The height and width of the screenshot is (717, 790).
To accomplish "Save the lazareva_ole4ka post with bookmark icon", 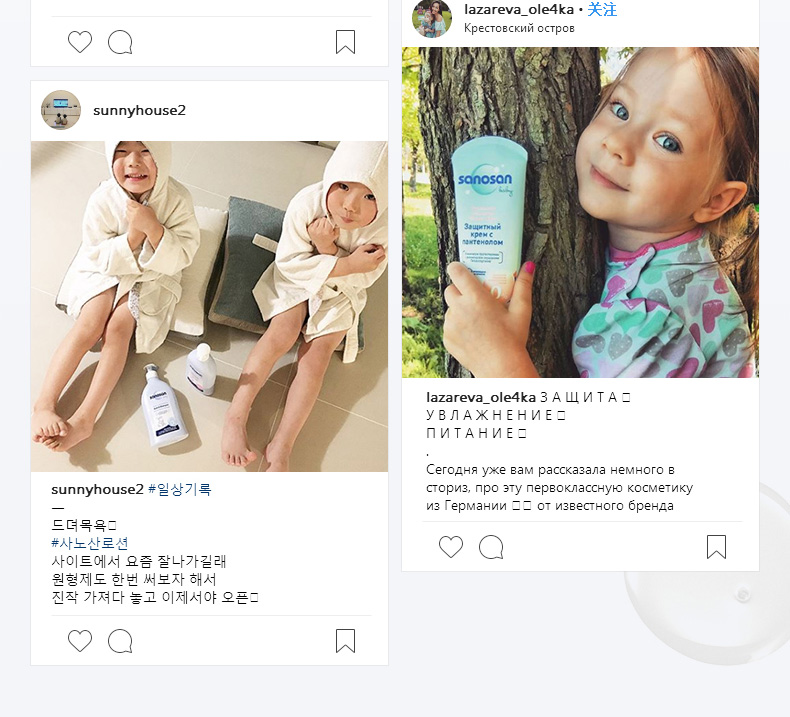I will click(716, 547).
